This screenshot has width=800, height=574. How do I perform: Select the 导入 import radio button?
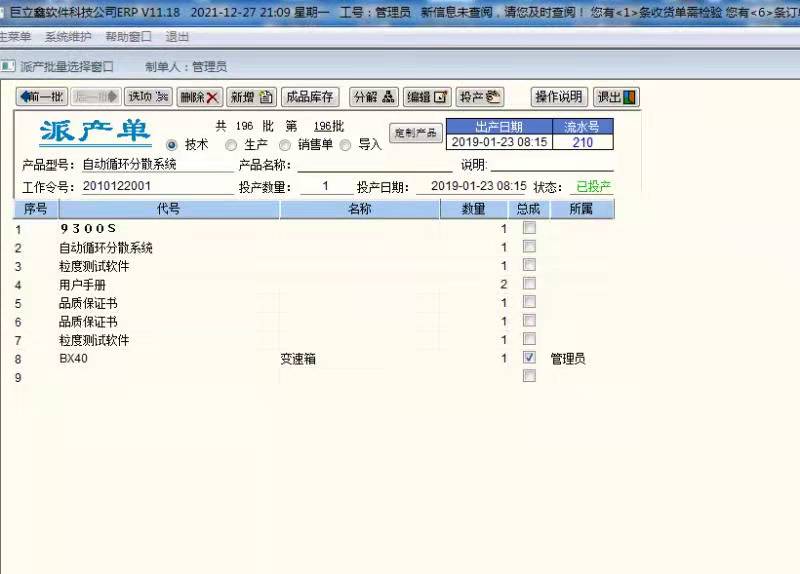pyautogui.click(x=346, y=145)
